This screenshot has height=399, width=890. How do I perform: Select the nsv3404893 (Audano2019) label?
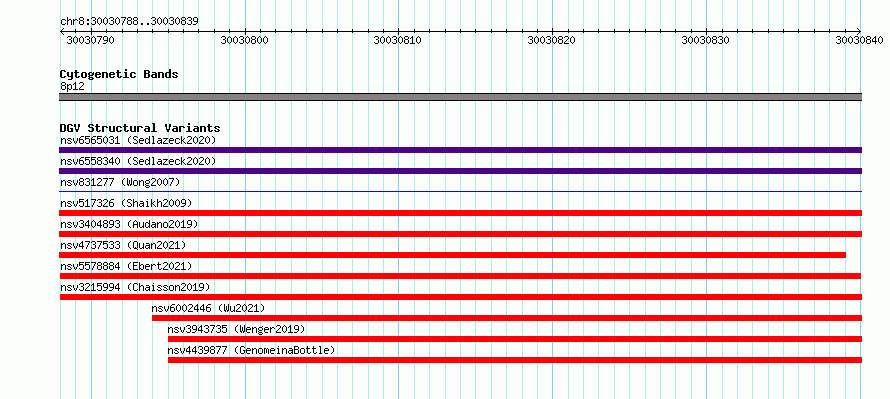[x=129, y=224]
